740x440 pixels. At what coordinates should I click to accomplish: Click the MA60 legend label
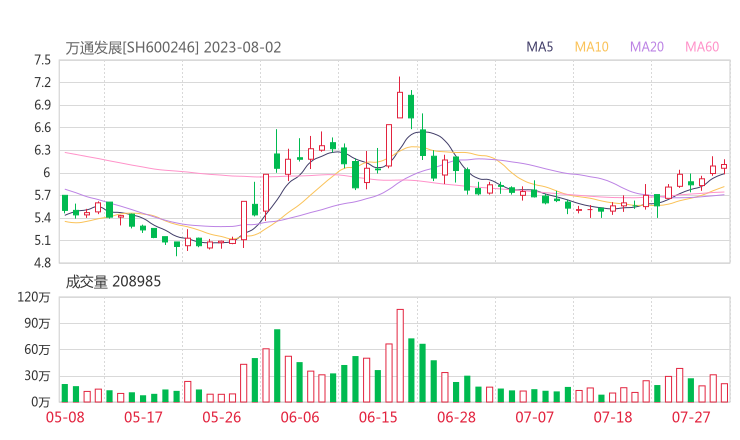pos(702,47)
